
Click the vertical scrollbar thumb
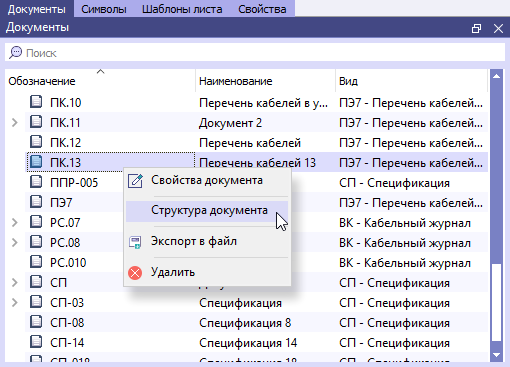[497, 302]
